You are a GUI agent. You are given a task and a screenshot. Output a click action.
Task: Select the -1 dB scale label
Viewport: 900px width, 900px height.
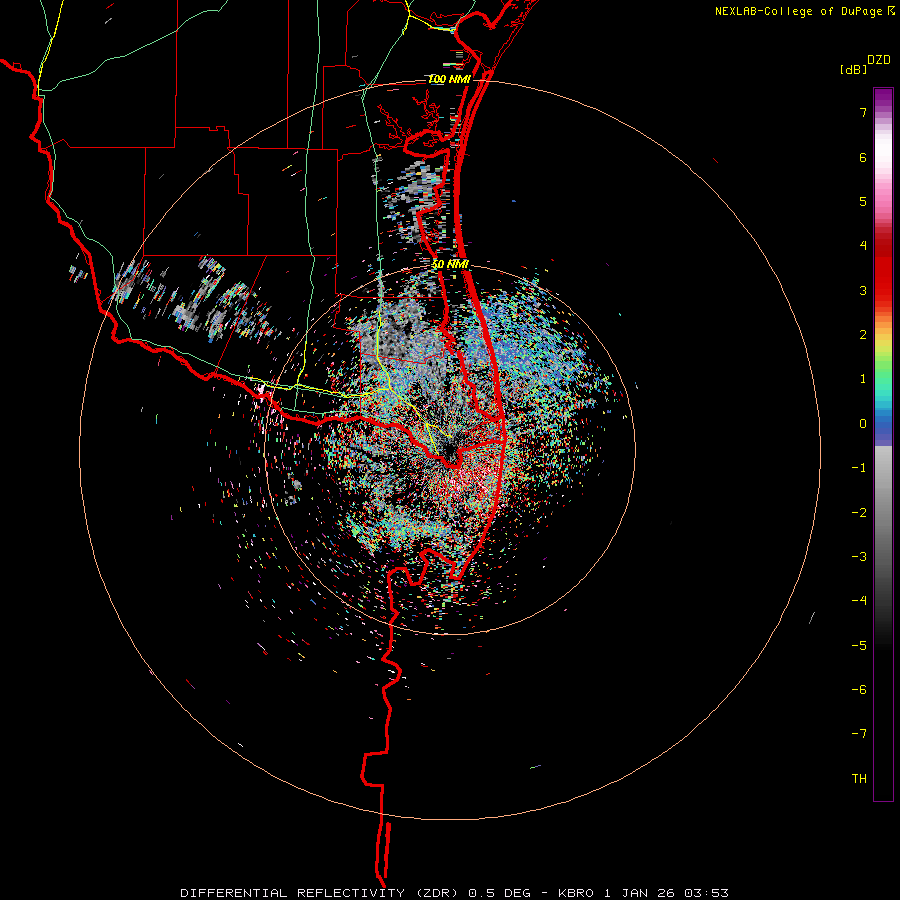coord(859,468)
